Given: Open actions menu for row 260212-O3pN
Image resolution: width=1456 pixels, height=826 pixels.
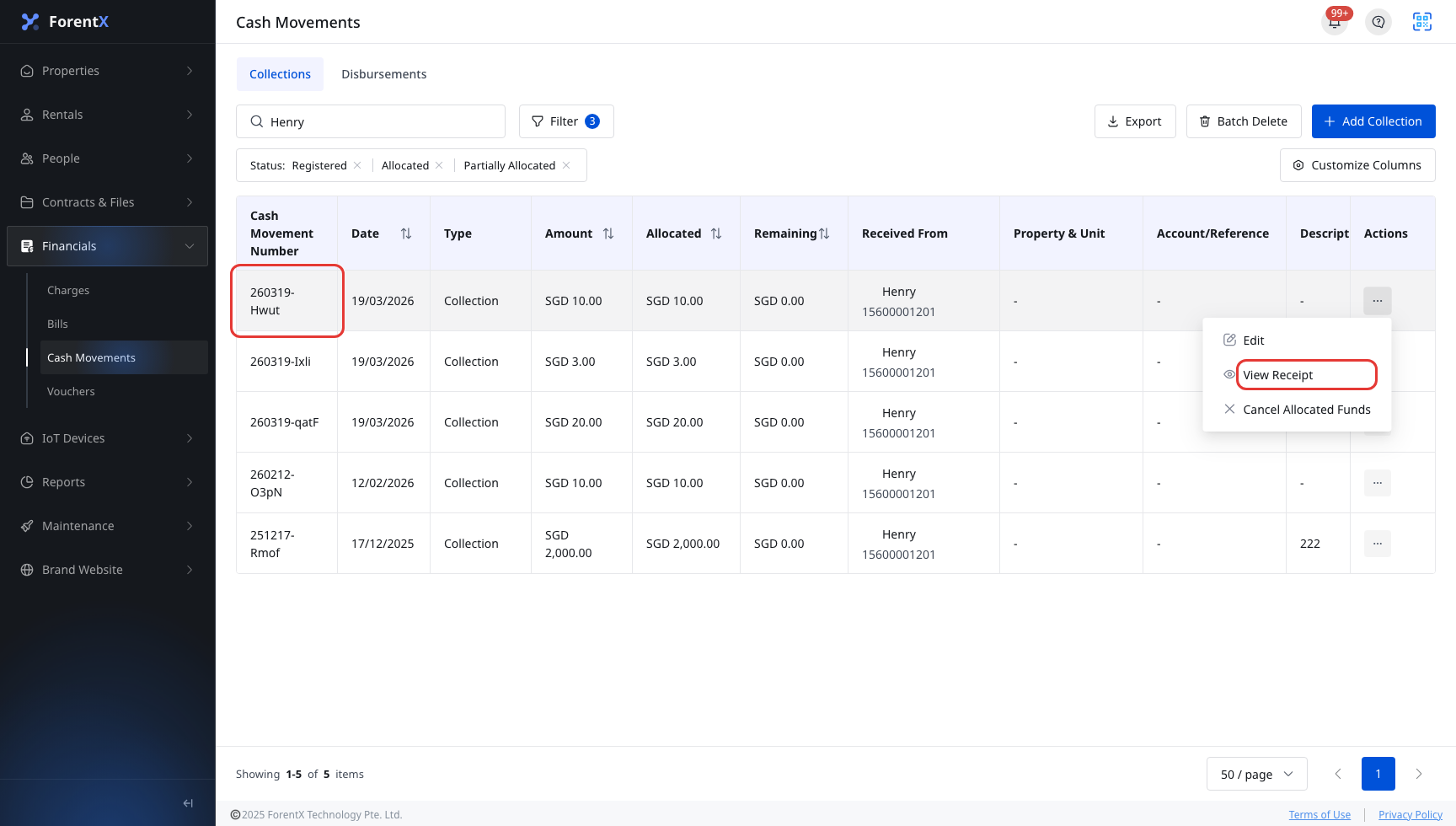Looking at the screenshot, I should 1378,483.
